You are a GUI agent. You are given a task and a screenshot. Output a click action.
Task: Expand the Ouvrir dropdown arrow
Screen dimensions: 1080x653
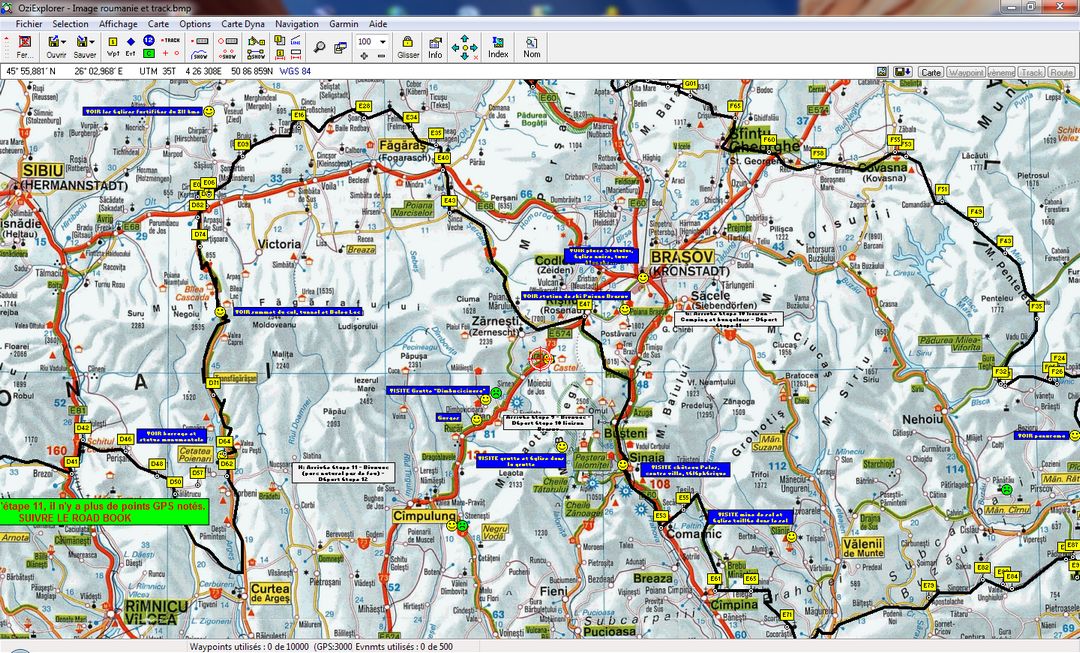pyautogui.click(x=64, y=43)
